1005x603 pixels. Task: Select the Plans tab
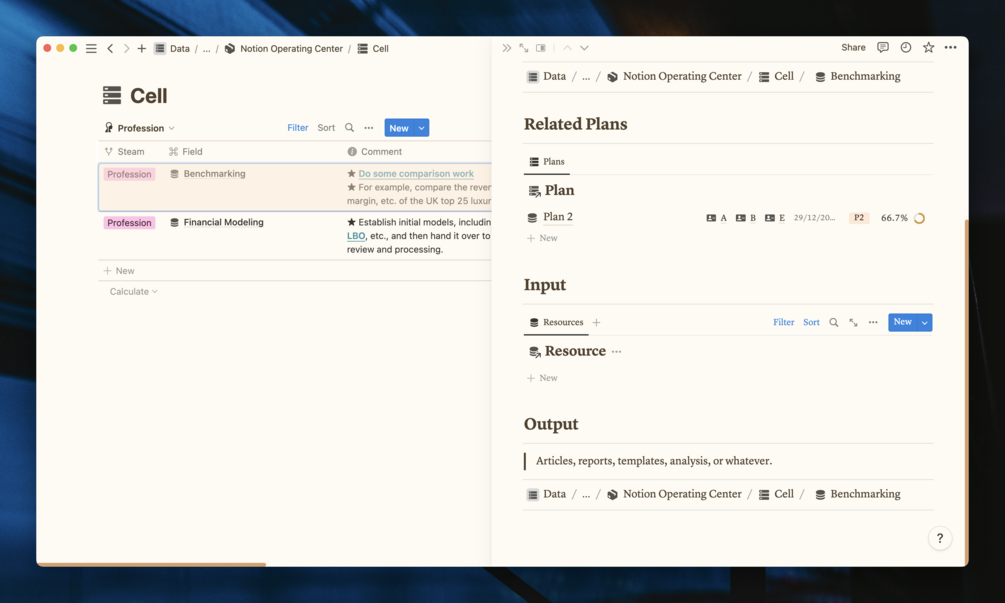tap(547, 161)
